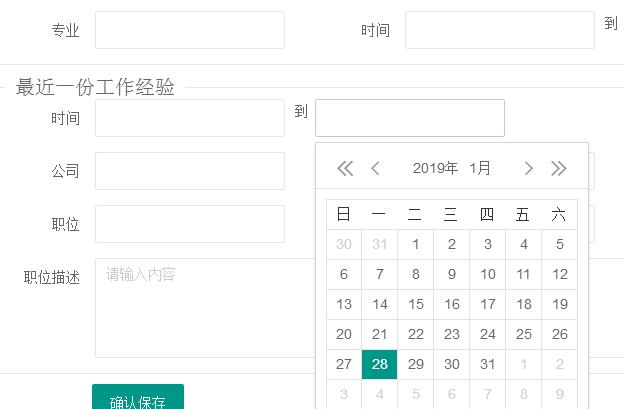Click the 专业 input field
Viewport: 624px width, 409px height.
(x=190, y=30)
